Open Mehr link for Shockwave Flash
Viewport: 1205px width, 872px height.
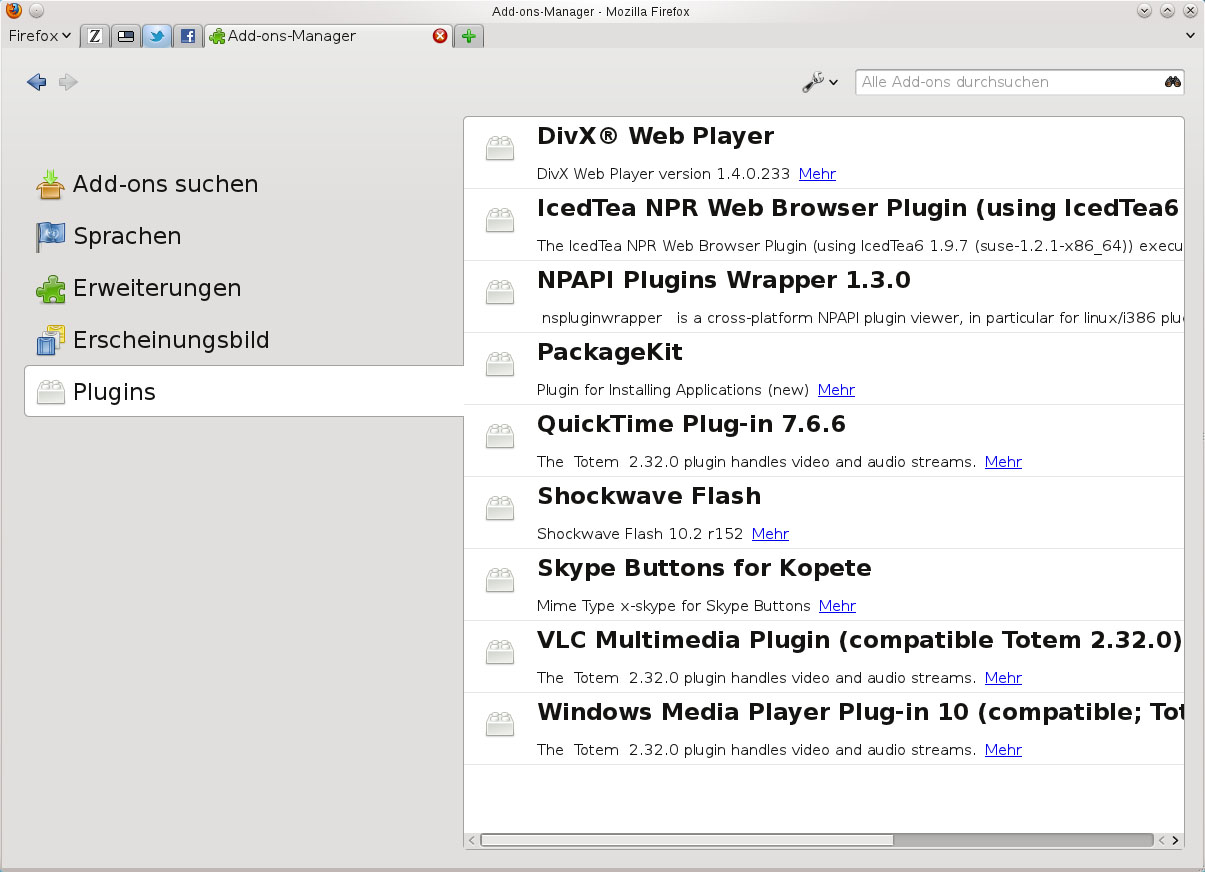point(770,533)
